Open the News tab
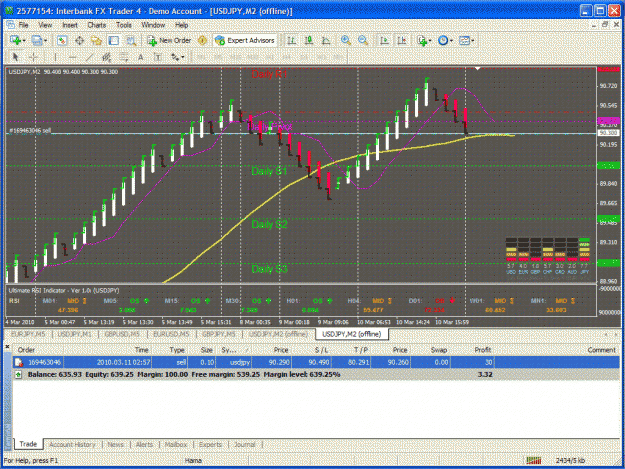The height and width of the screenshot is (469, 625). coord(116,444)
